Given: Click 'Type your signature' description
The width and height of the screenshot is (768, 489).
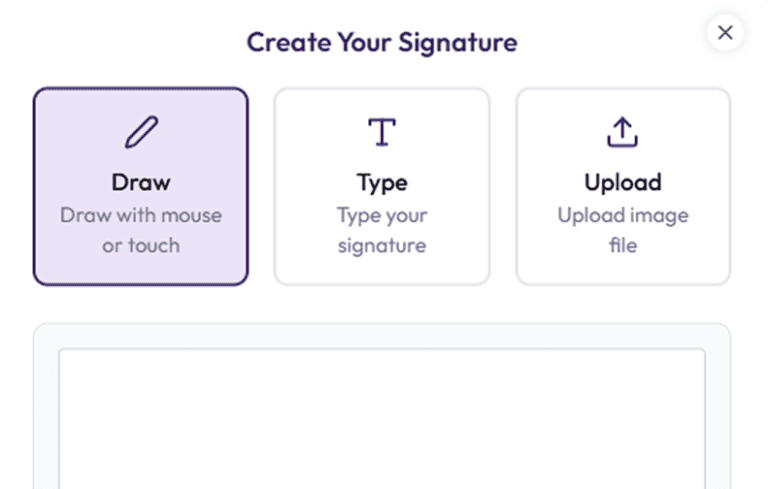Looking at the screenshot, I should tap(382, 231).
